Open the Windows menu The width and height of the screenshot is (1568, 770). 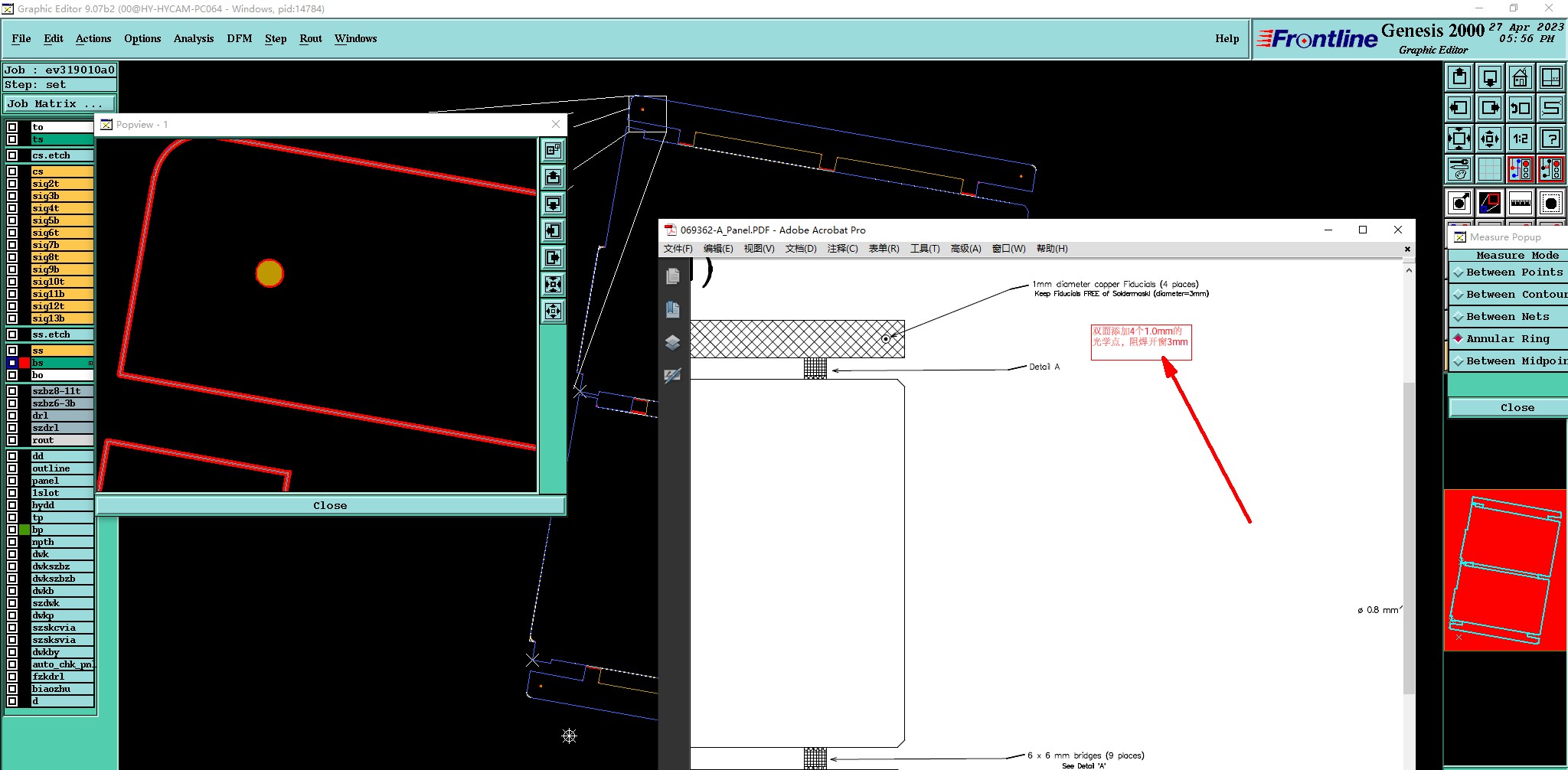coord(356,38)
